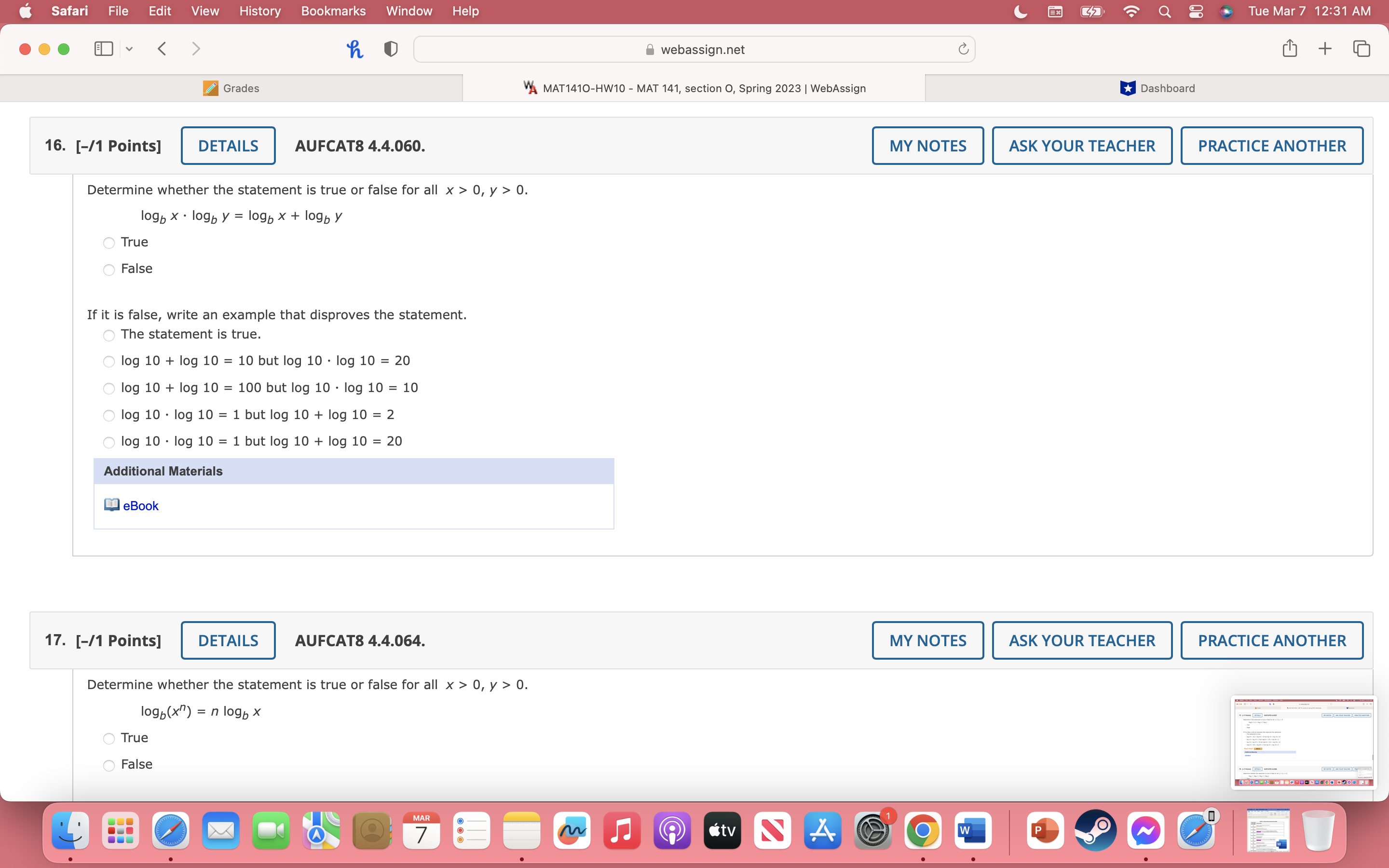Choose the "The statement is true" option
Image resolution: width=1389 pixels, height=868 pixels.
click(109, 335)
